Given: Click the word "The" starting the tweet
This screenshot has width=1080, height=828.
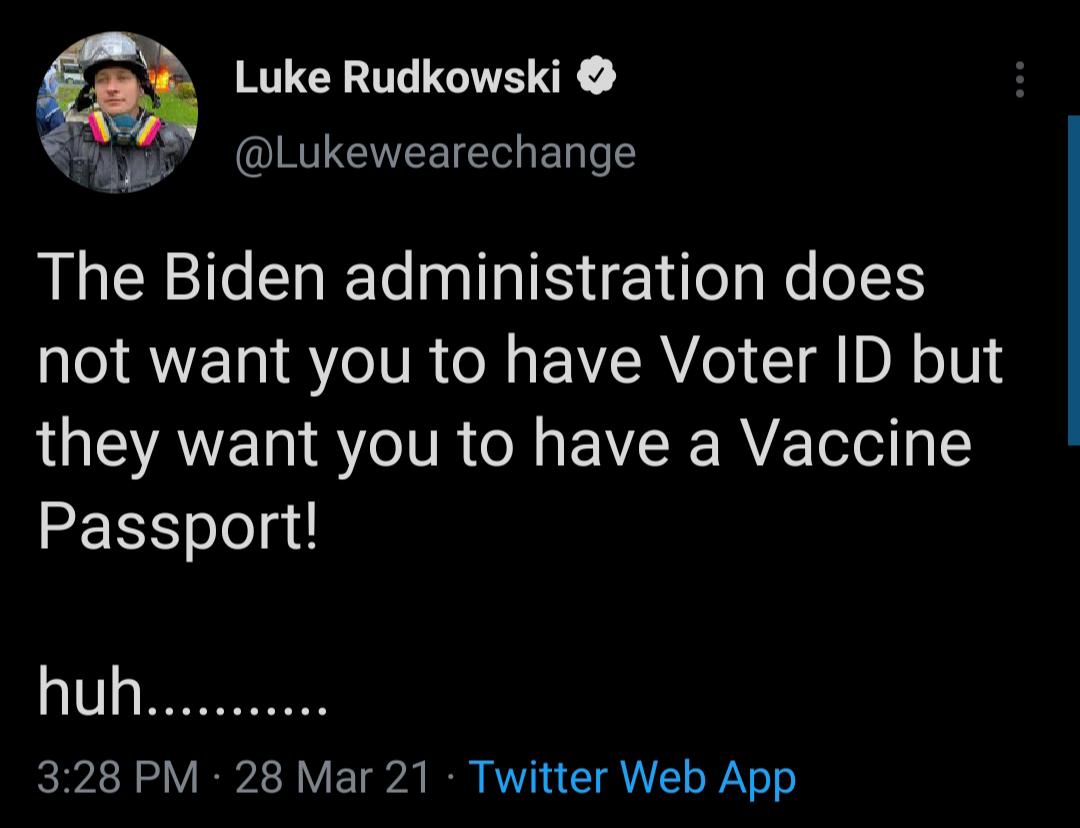Looking at the screenshot, I should (x=91, y=277).
